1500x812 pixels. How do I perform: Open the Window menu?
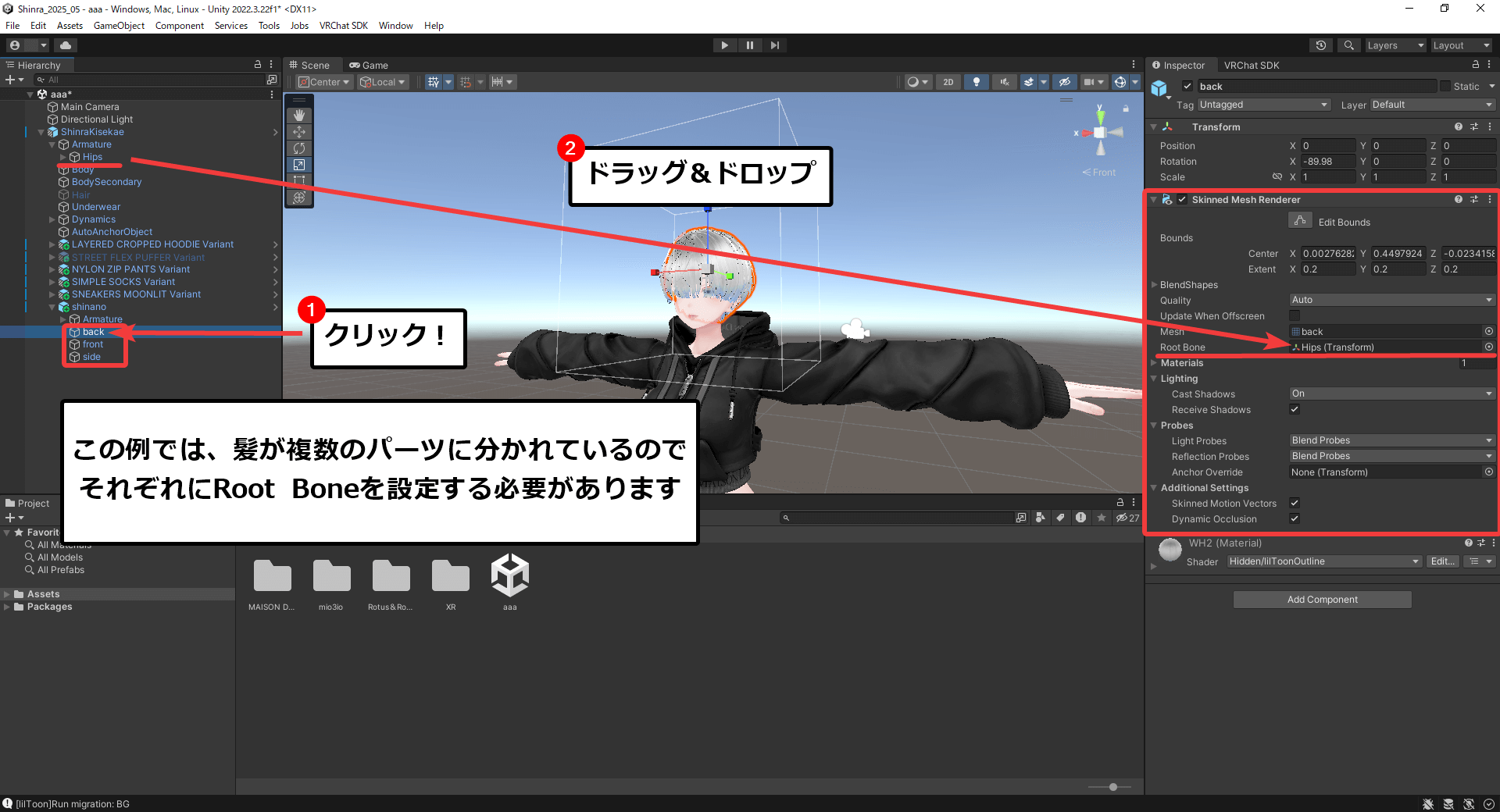(395, 26)
